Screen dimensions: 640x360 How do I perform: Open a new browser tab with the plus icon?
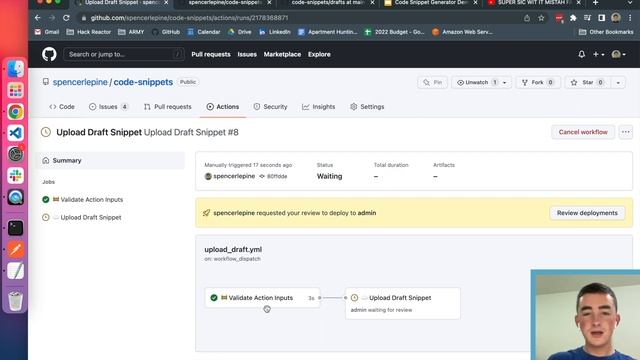click(x=596, y=3)
